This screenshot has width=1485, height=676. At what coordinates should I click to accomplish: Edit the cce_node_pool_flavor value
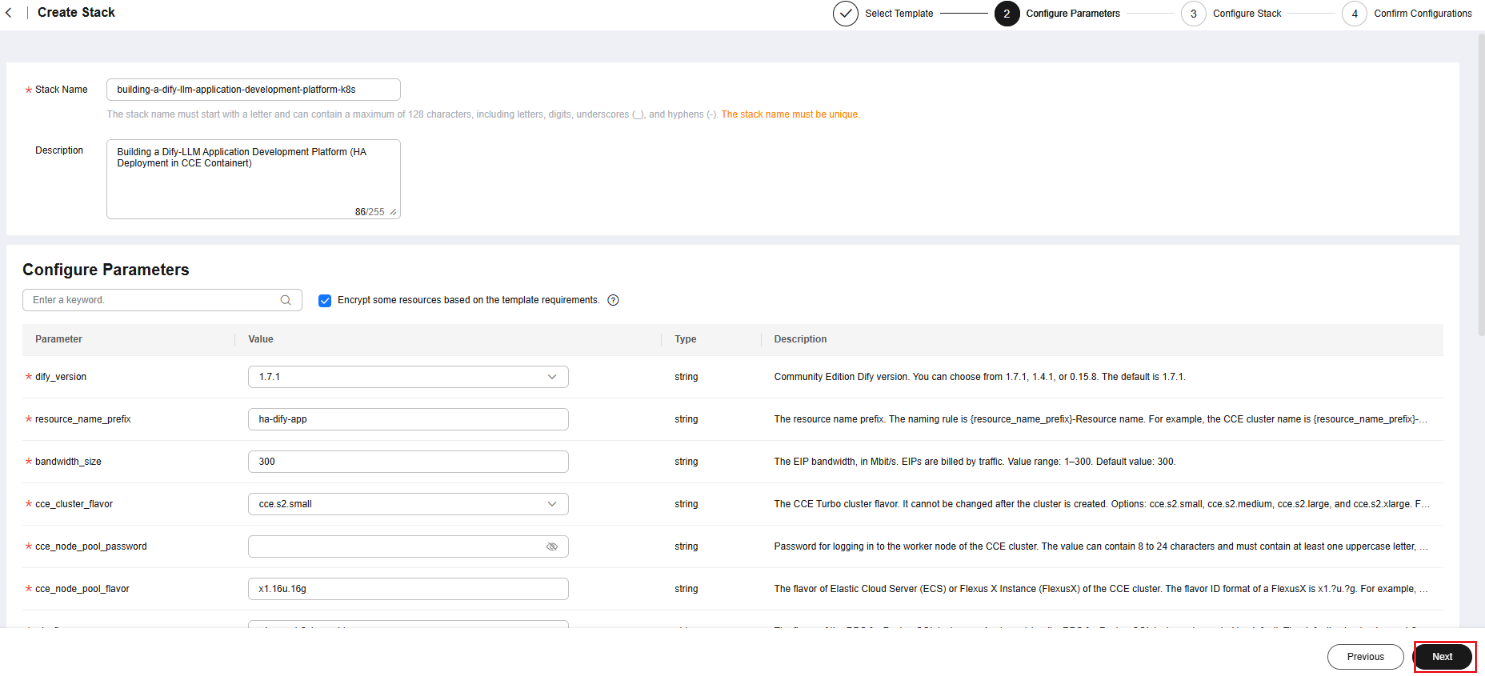click(408, 589)
